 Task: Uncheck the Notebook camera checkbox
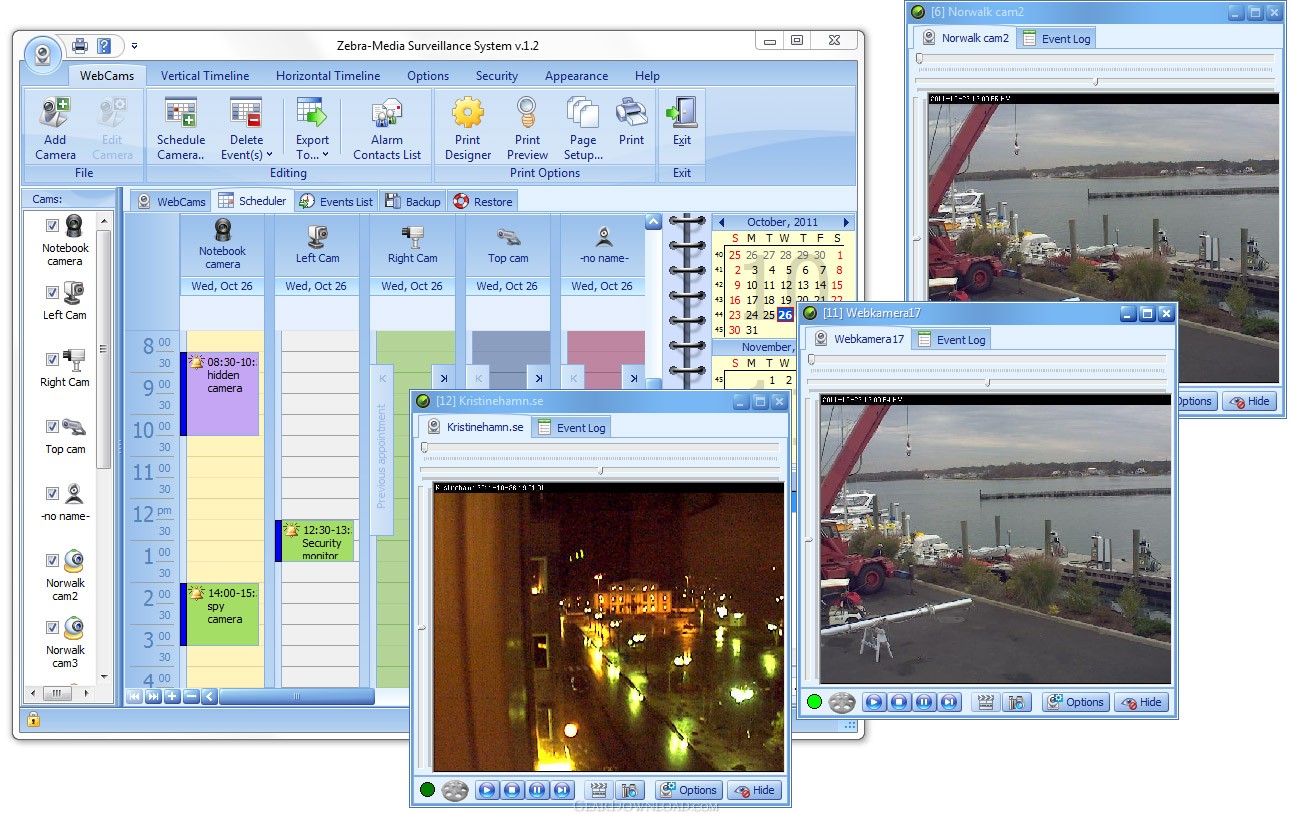pyautogui.click(x=52, y=226)
